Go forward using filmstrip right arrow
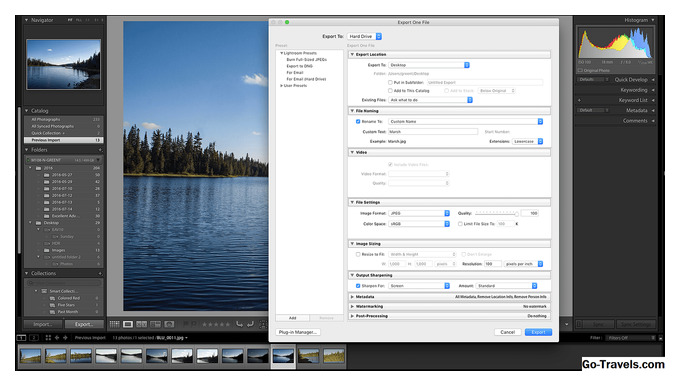The height and width of the screenshot is (386, 680). pyautogui.click(x=65, y=337)
